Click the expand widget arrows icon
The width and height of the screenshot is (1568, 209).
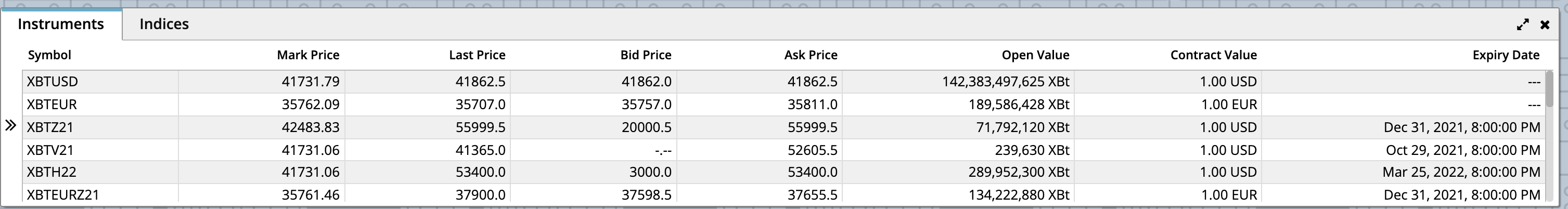coord(1522,24)
